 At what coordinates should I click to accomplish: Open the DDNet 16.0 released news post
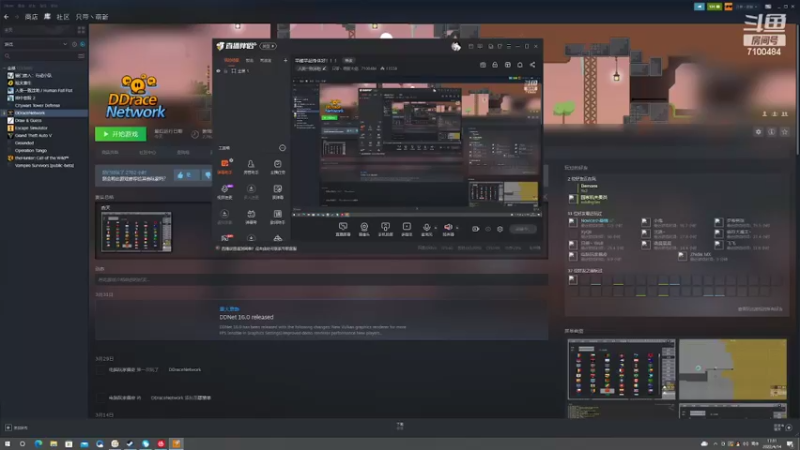point(246,317)
